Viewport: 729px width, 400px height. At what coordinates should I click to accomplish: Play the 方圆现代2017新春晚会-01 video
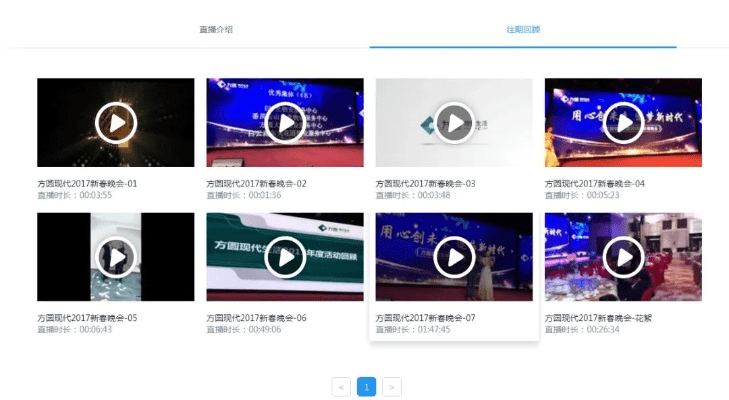click(x=116, y=123)
